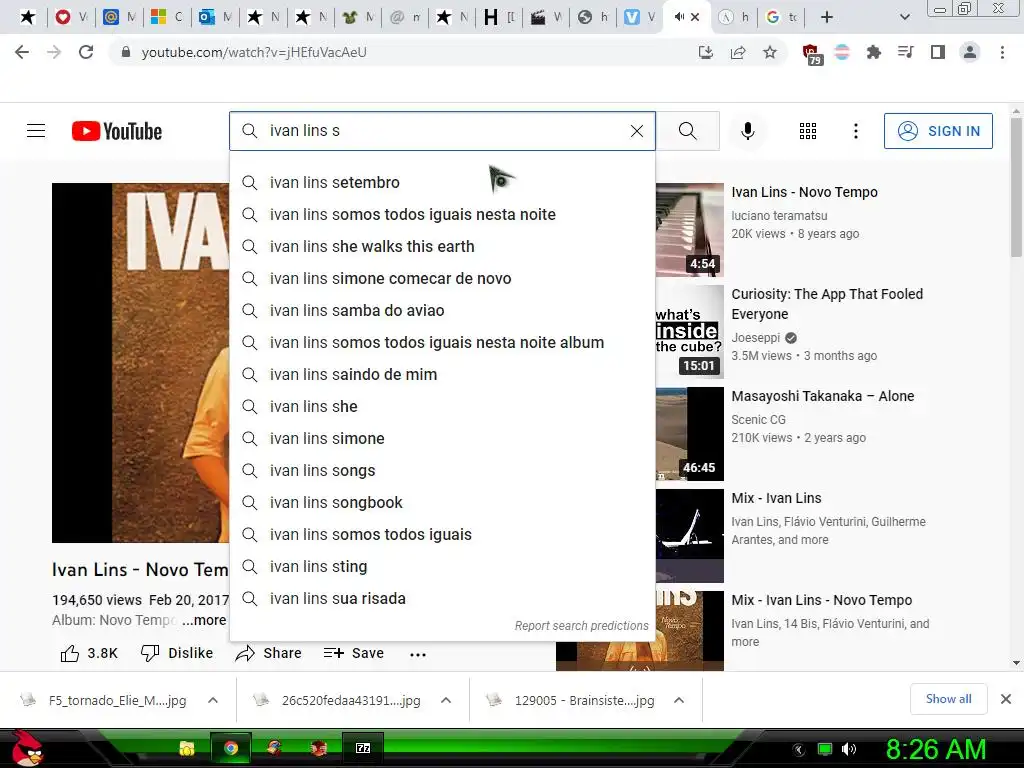Open the Chrome profile avatar
Image resolution: width=1024 pixels, height=768 pixels.
(x=970, y=52)
